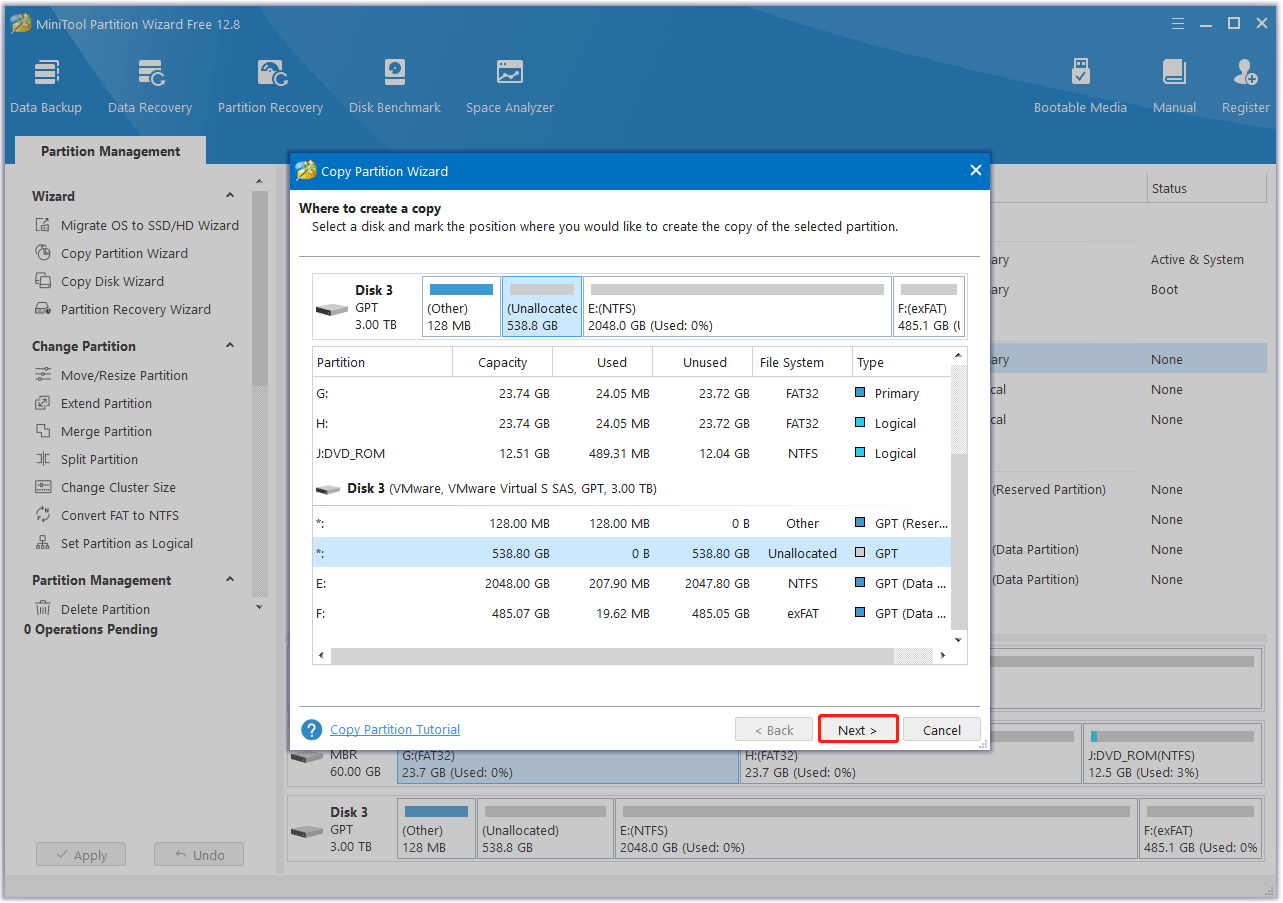Click Merge Partition icon
This screenshot has width=1283, height=903.
(43, 431)
